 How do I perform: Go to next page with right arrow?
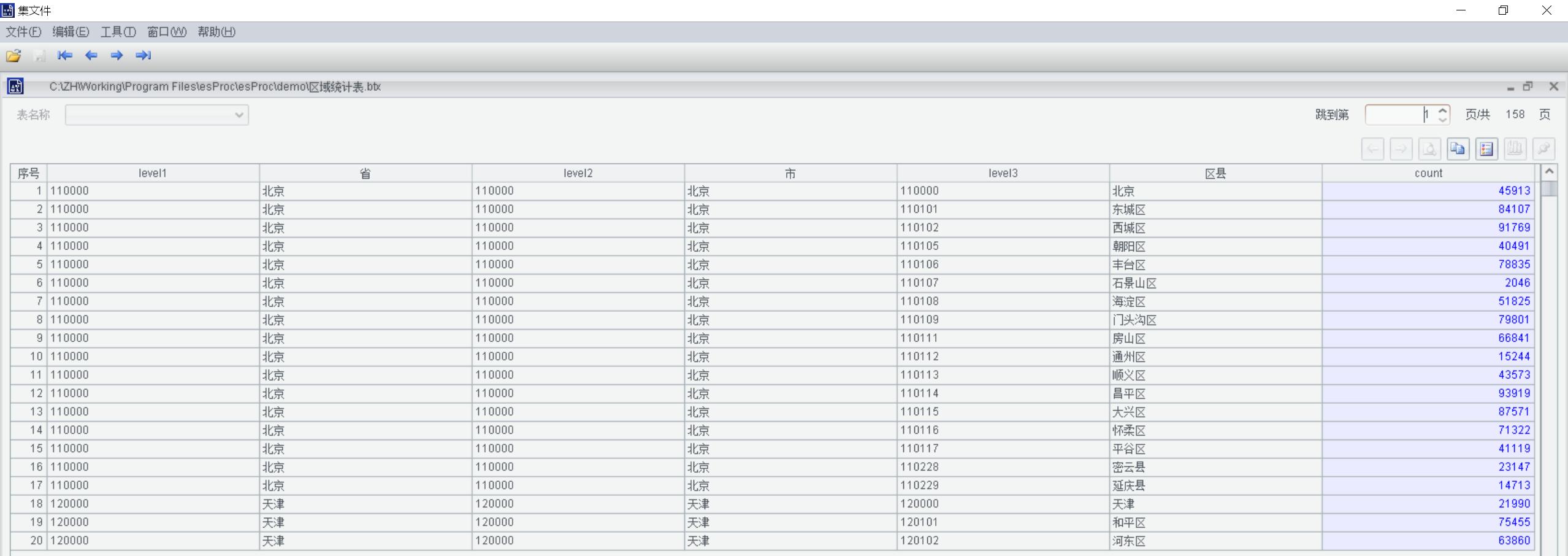117,55
